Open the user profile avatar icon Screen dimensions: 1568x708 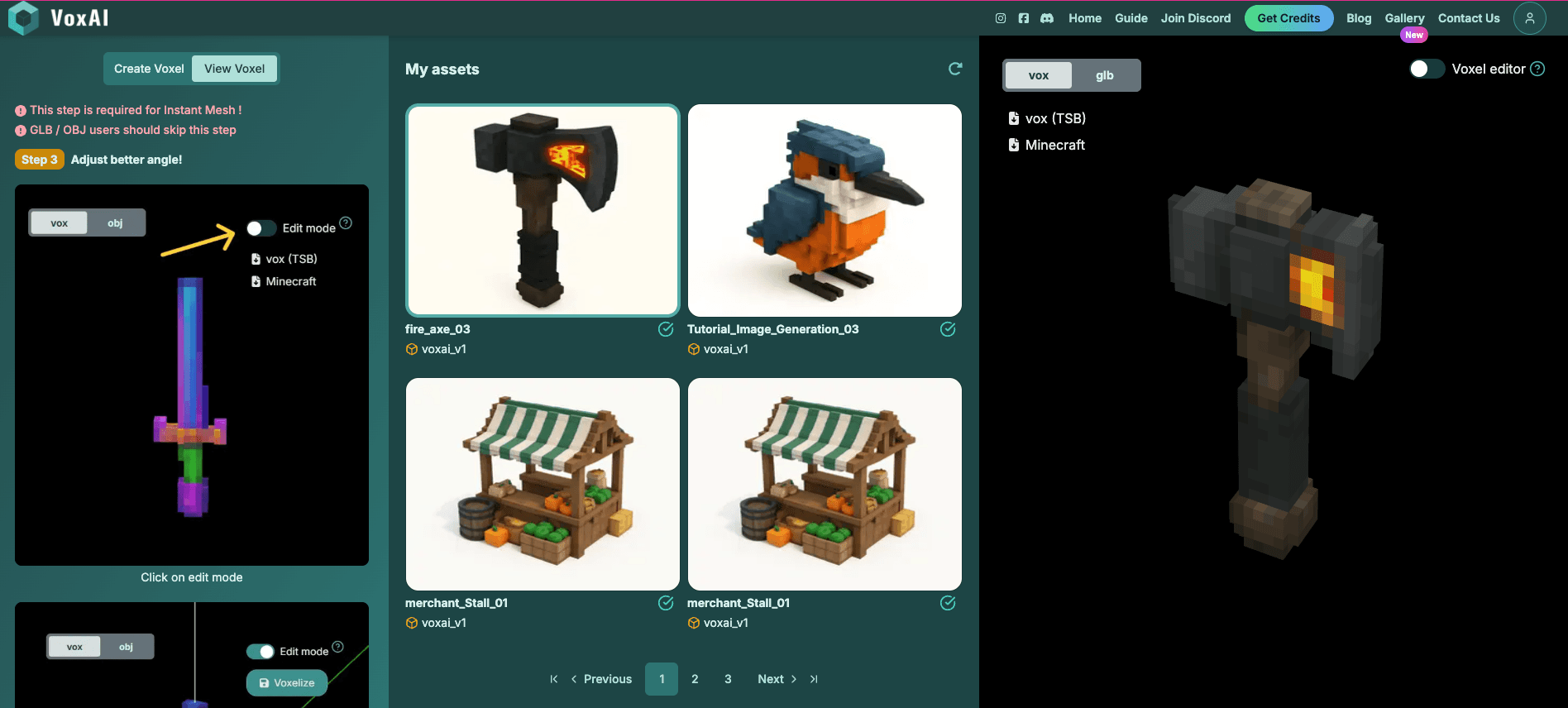1529,18
